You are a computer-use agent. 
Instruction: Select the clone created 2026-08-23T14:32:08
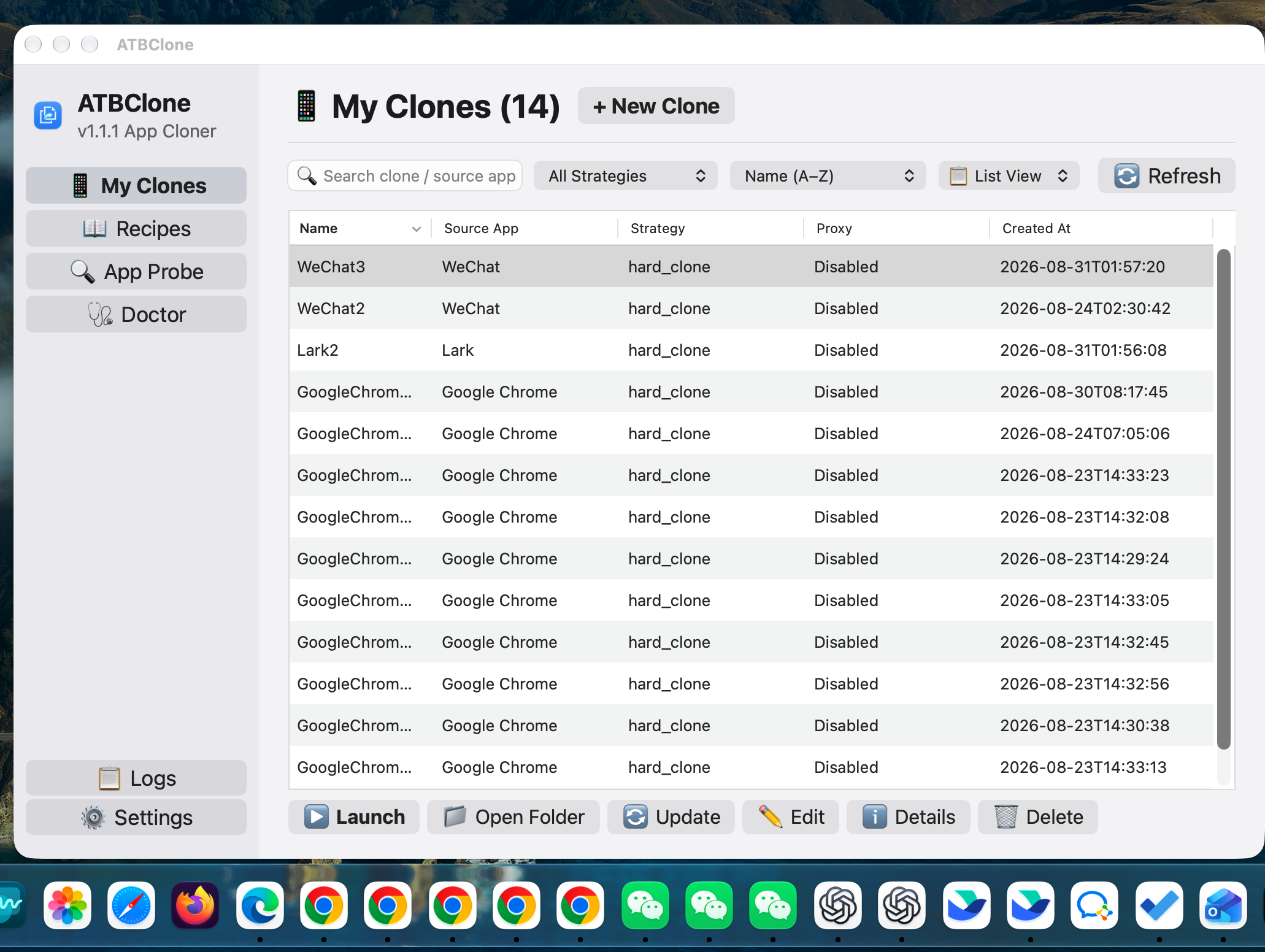(x=751, y=516)
